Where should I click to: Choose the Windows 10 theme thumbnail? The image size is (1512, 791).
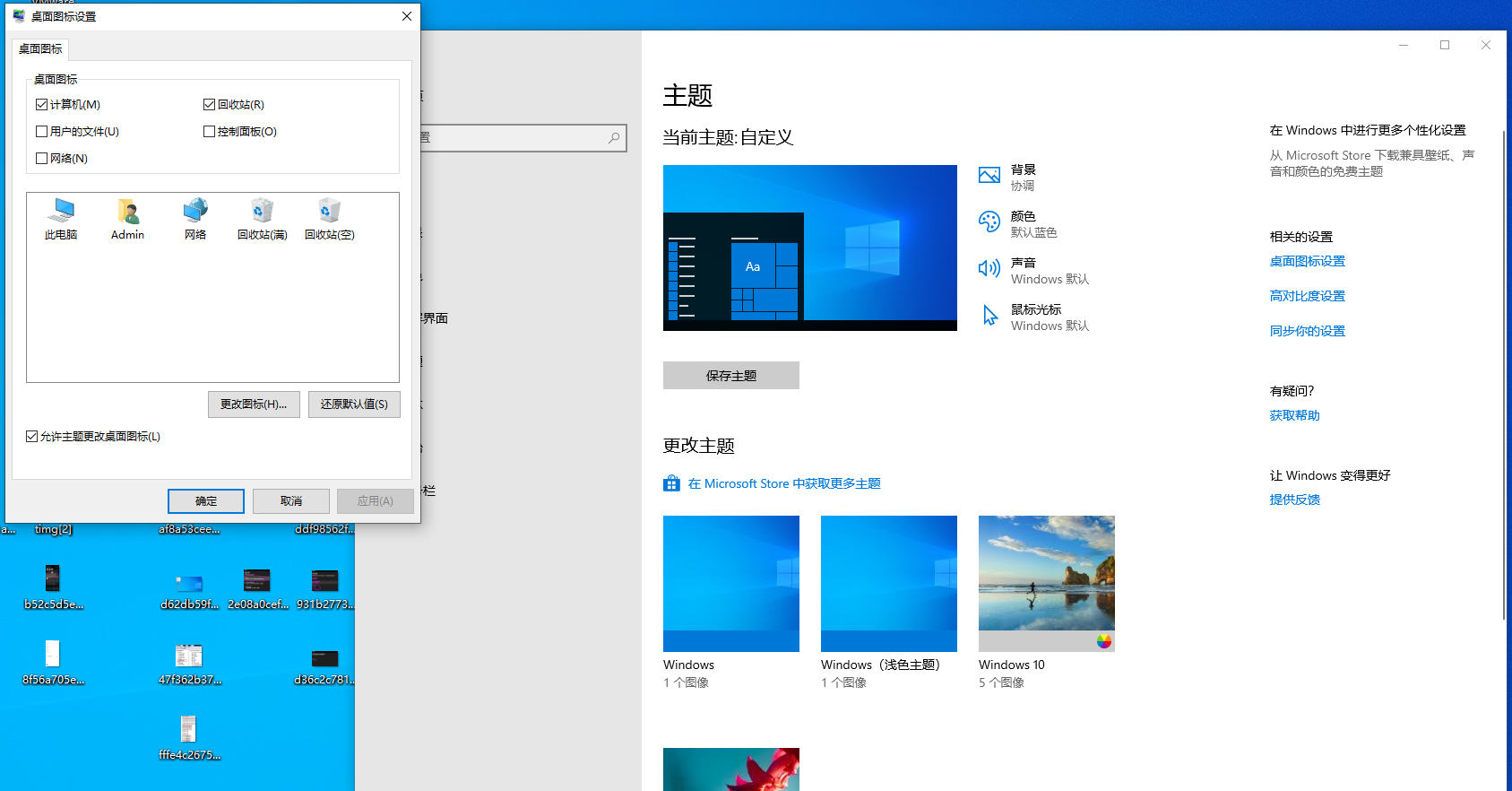(1046, 583)
